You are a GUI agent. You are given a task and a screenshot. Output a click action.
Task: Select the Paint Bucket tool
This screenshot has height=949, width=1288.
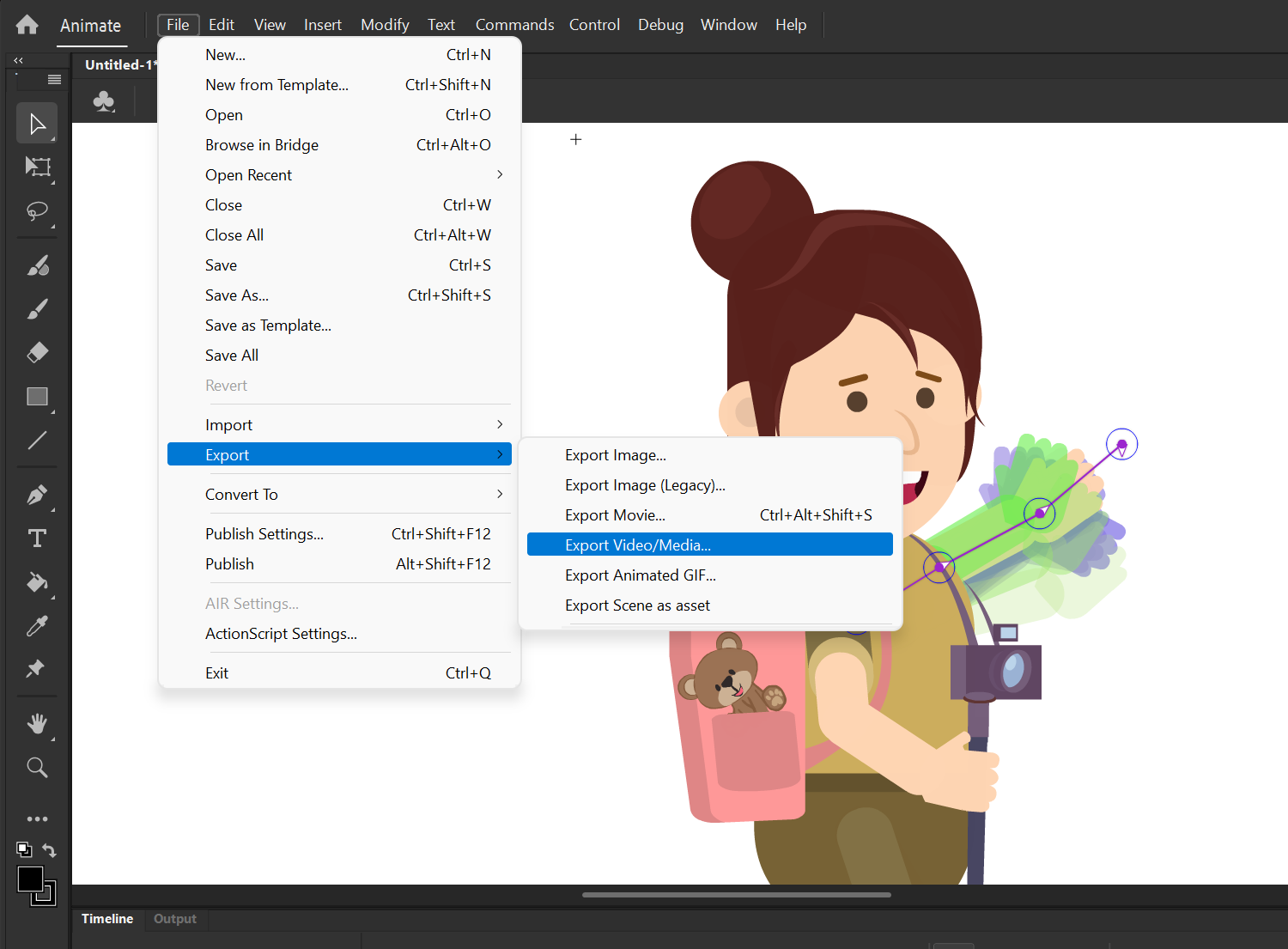(x=38, y=583)
